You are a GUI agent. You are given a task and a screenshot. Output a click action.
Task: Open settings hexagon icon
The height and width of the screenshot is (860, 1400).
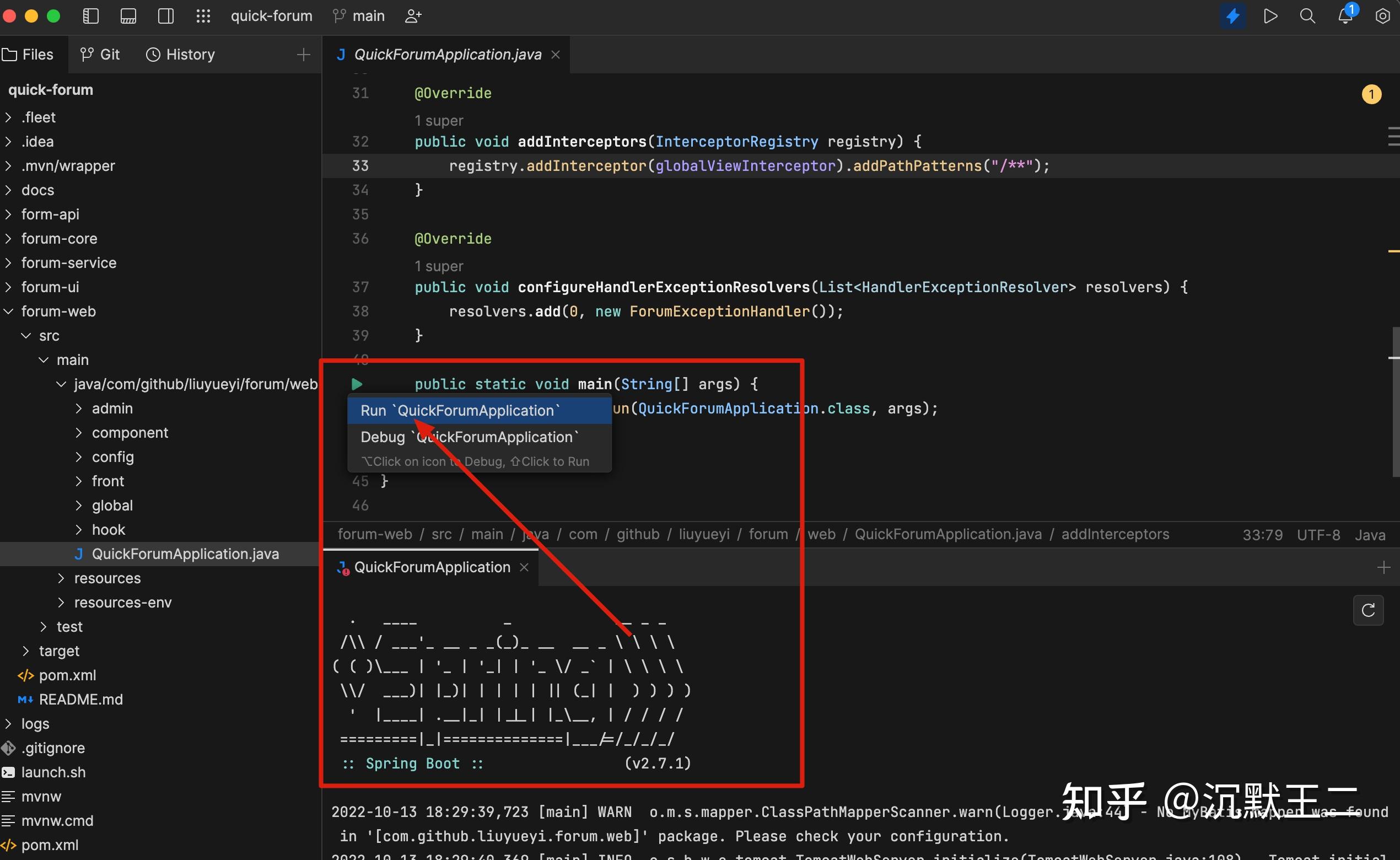[1382, 16]
